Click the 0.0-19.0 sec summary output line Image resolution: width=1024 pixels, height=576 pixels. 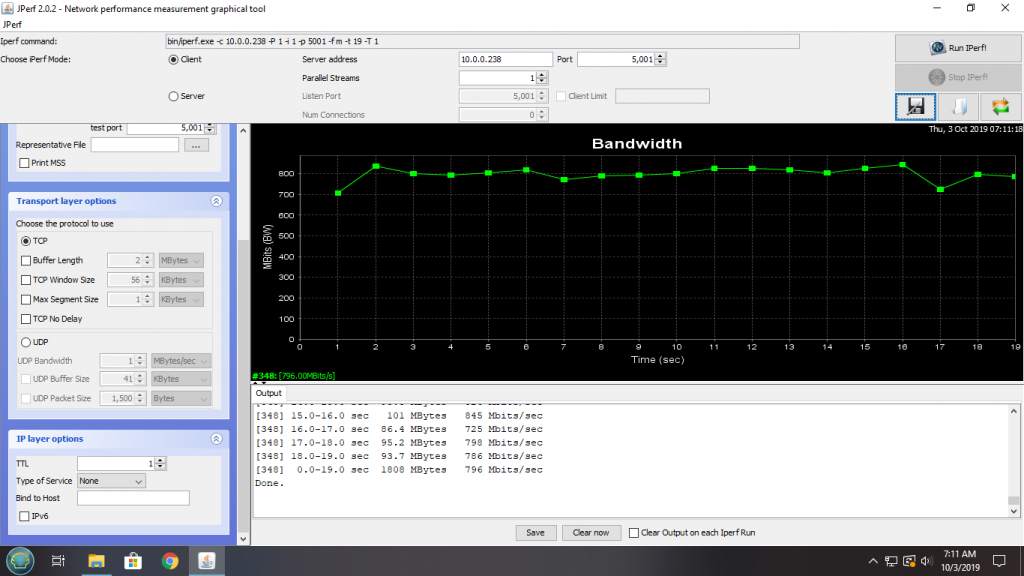click(399, 470)
